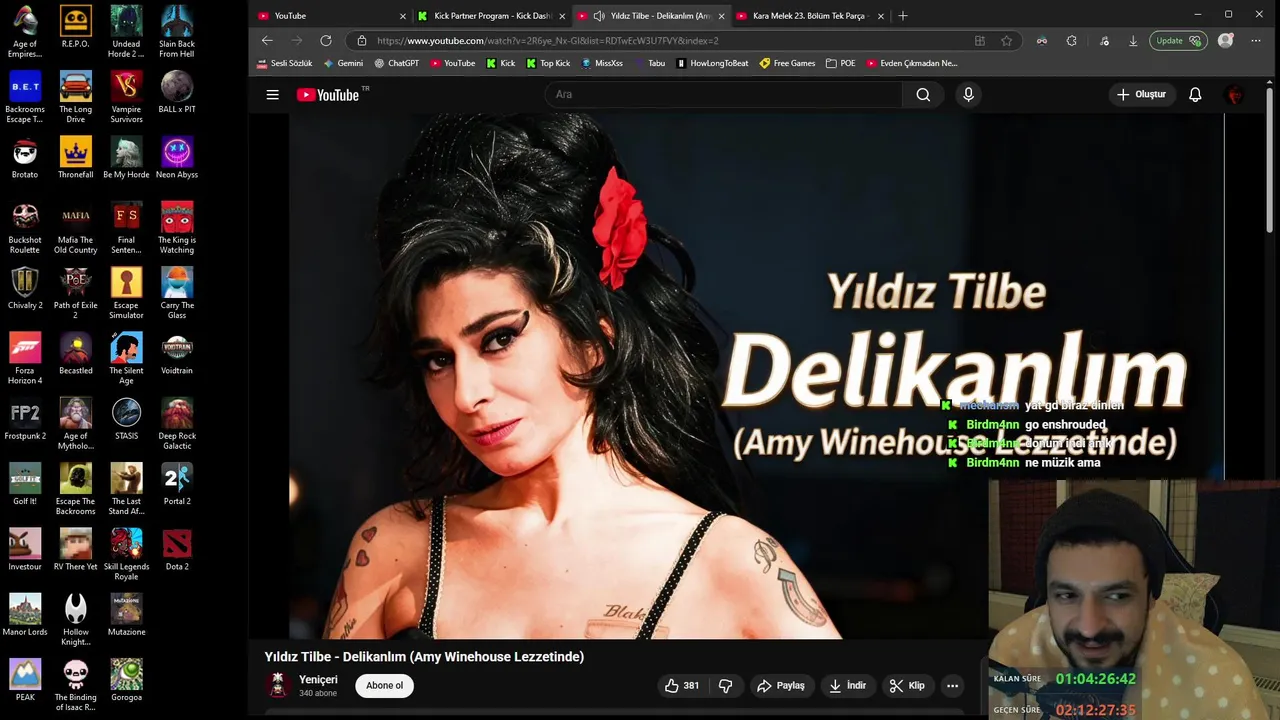Click the YouTube search magnifier button
This screenshot has height=720, width=1280.
tap(923, 94)
